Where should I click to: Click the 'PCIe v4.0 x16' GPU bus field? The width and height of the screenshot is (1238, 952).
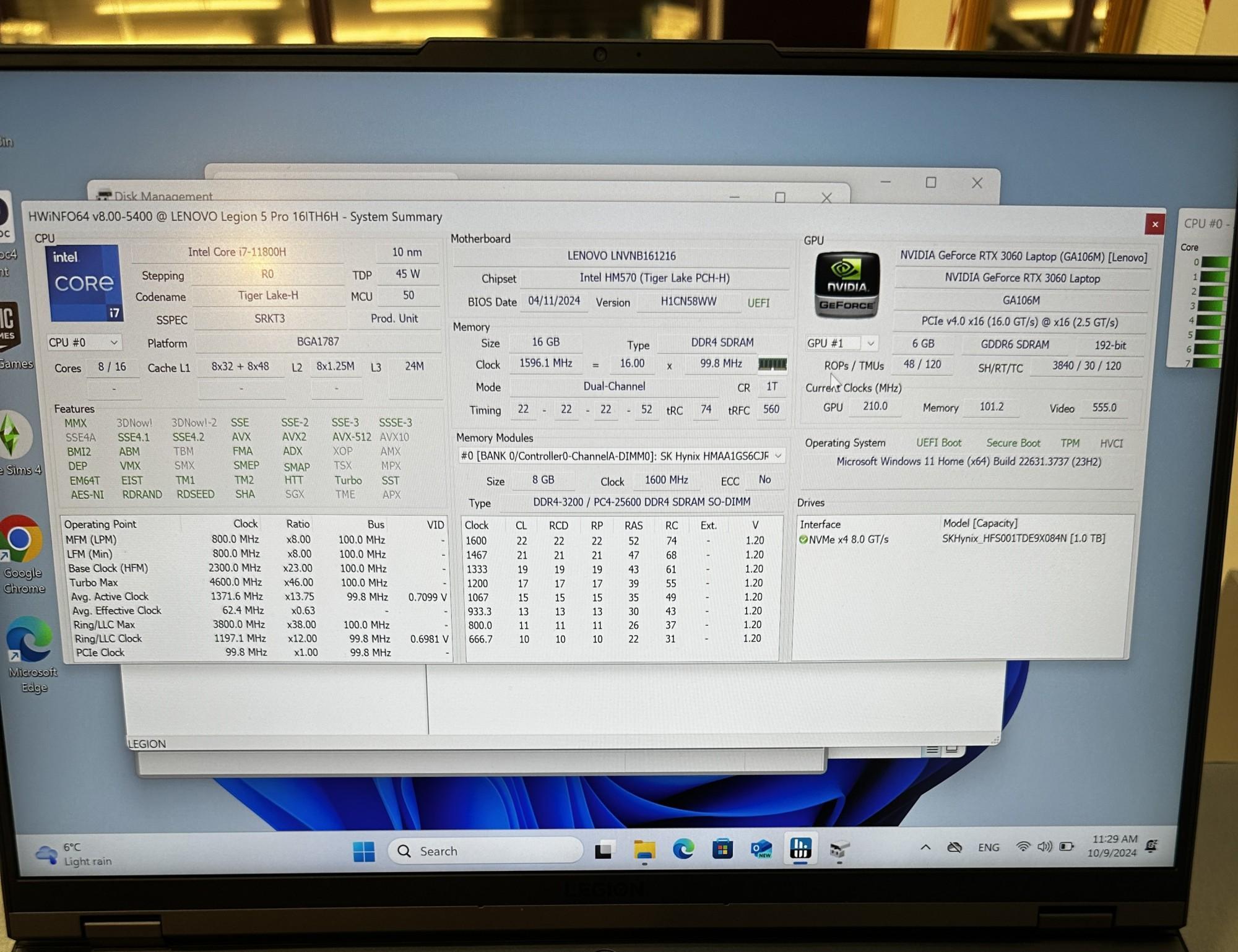coord(1019,322)
